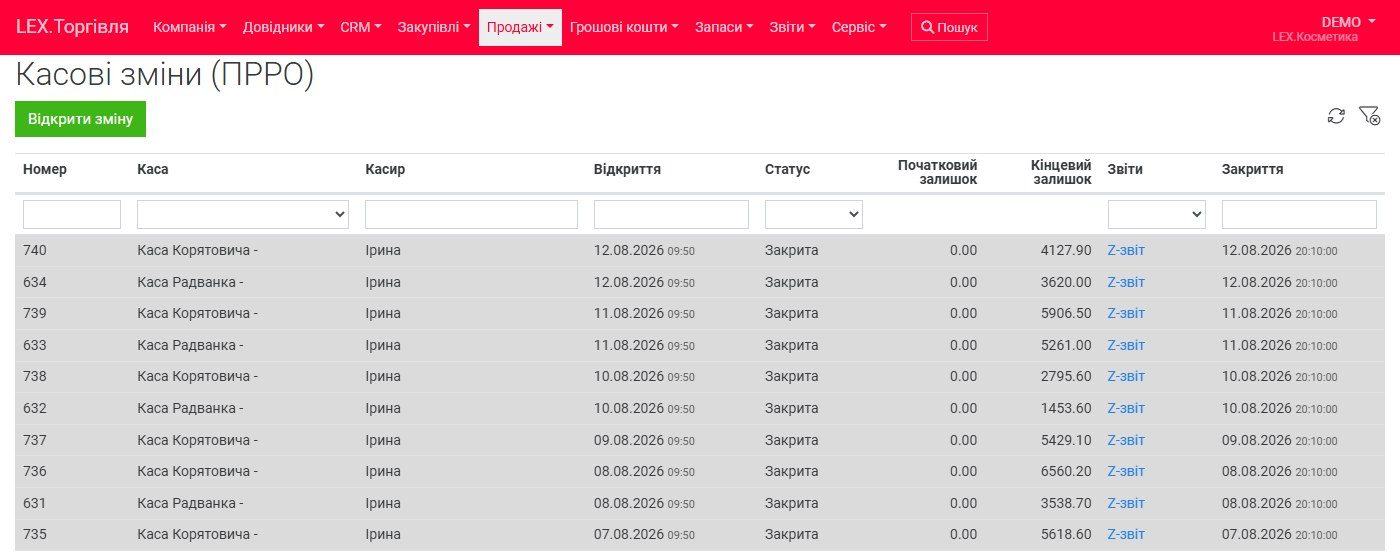Sort by the Відкриття column header
Viewport: 1400px width, 560px height.
[x=627, y=169]
